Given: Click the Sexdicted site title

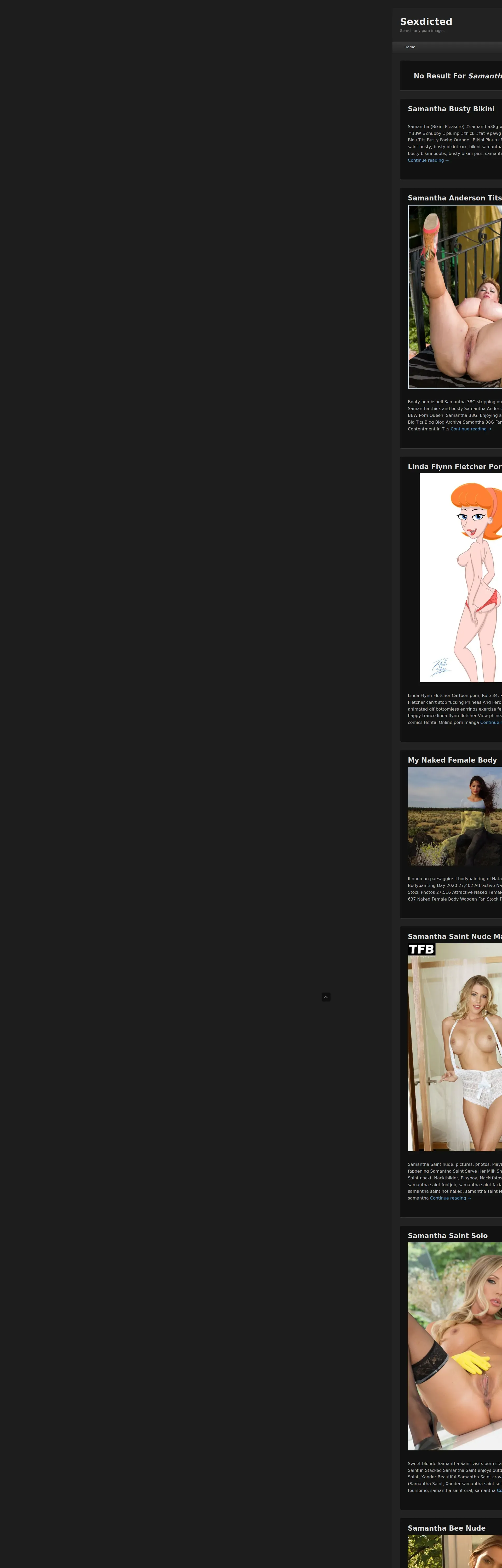Looking at the screenshot, I should point(426,21).
